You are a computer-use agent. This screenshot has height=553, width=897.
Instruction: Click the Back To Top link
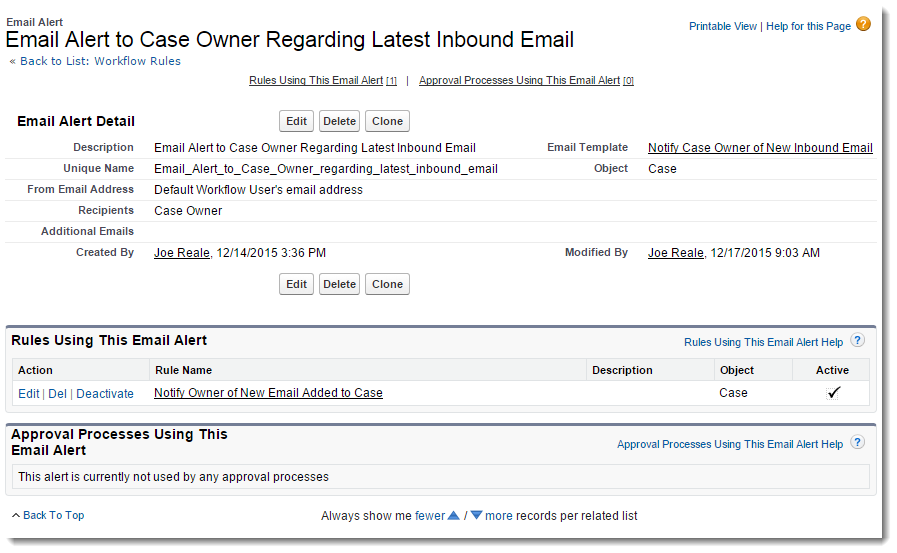click(53, 515)
